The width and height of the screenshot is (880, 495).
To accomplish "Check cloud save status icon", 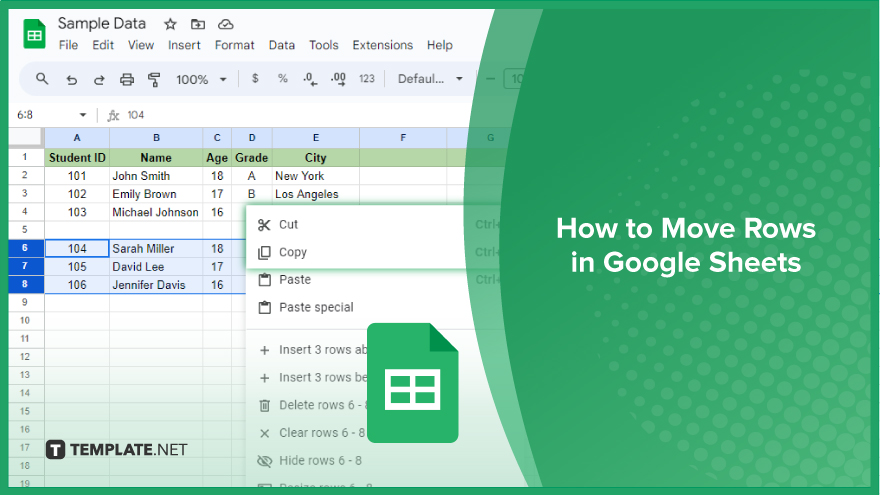I will pos(226,24).
